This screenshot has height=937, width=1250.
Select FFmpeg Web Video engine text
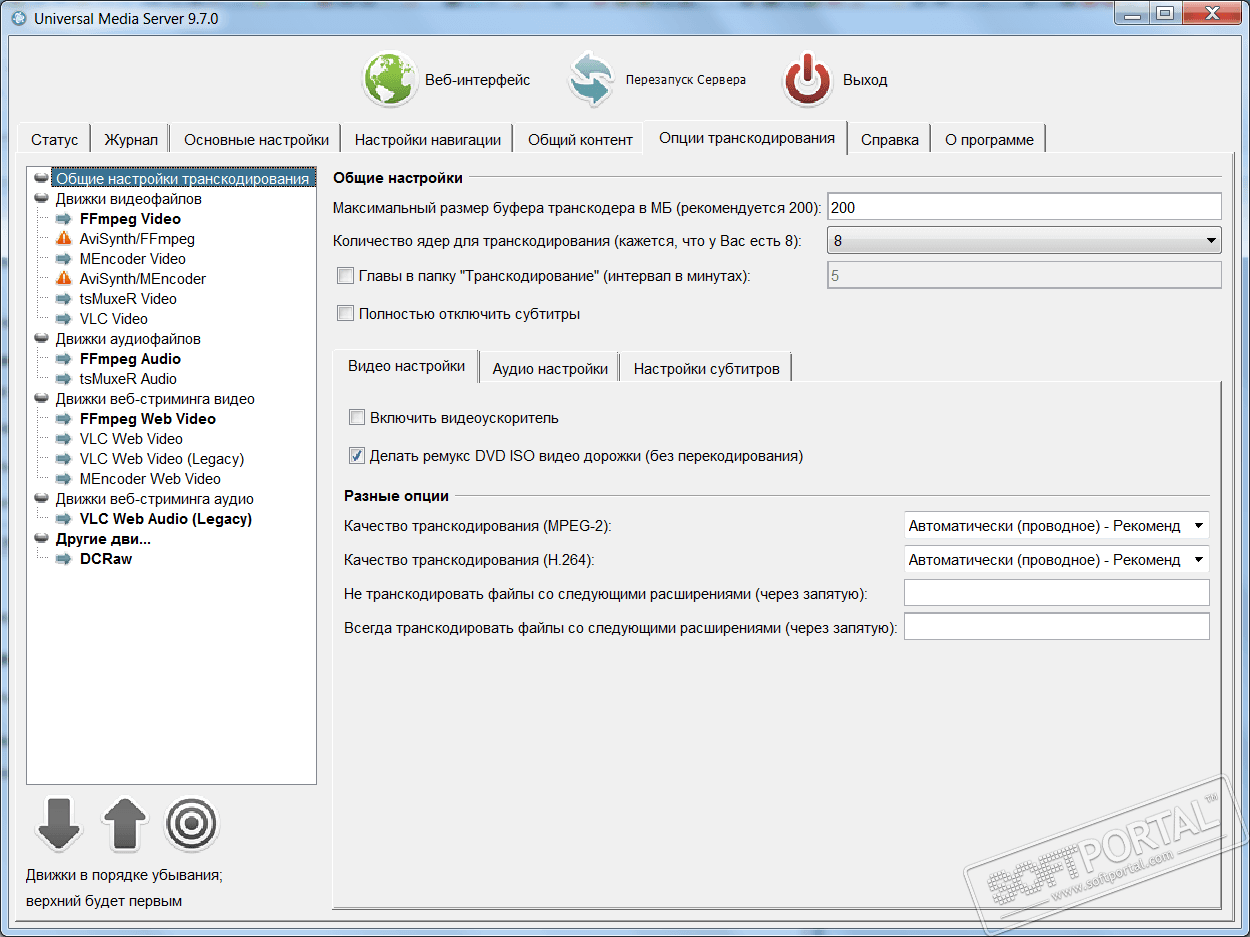pyautogui.click(x=148, y=419)
